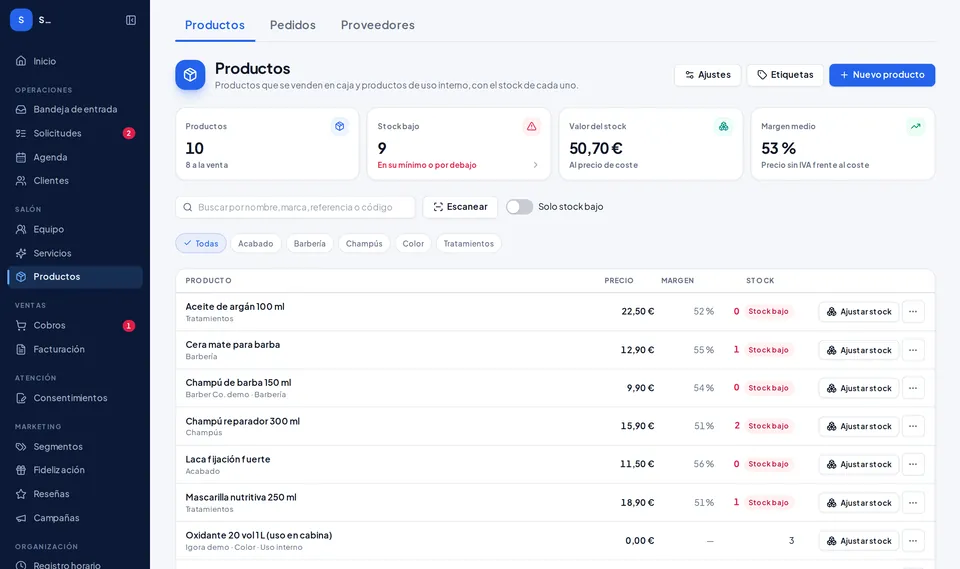
Task: Open Facturación in the sidebar
Action: point(75,349)
